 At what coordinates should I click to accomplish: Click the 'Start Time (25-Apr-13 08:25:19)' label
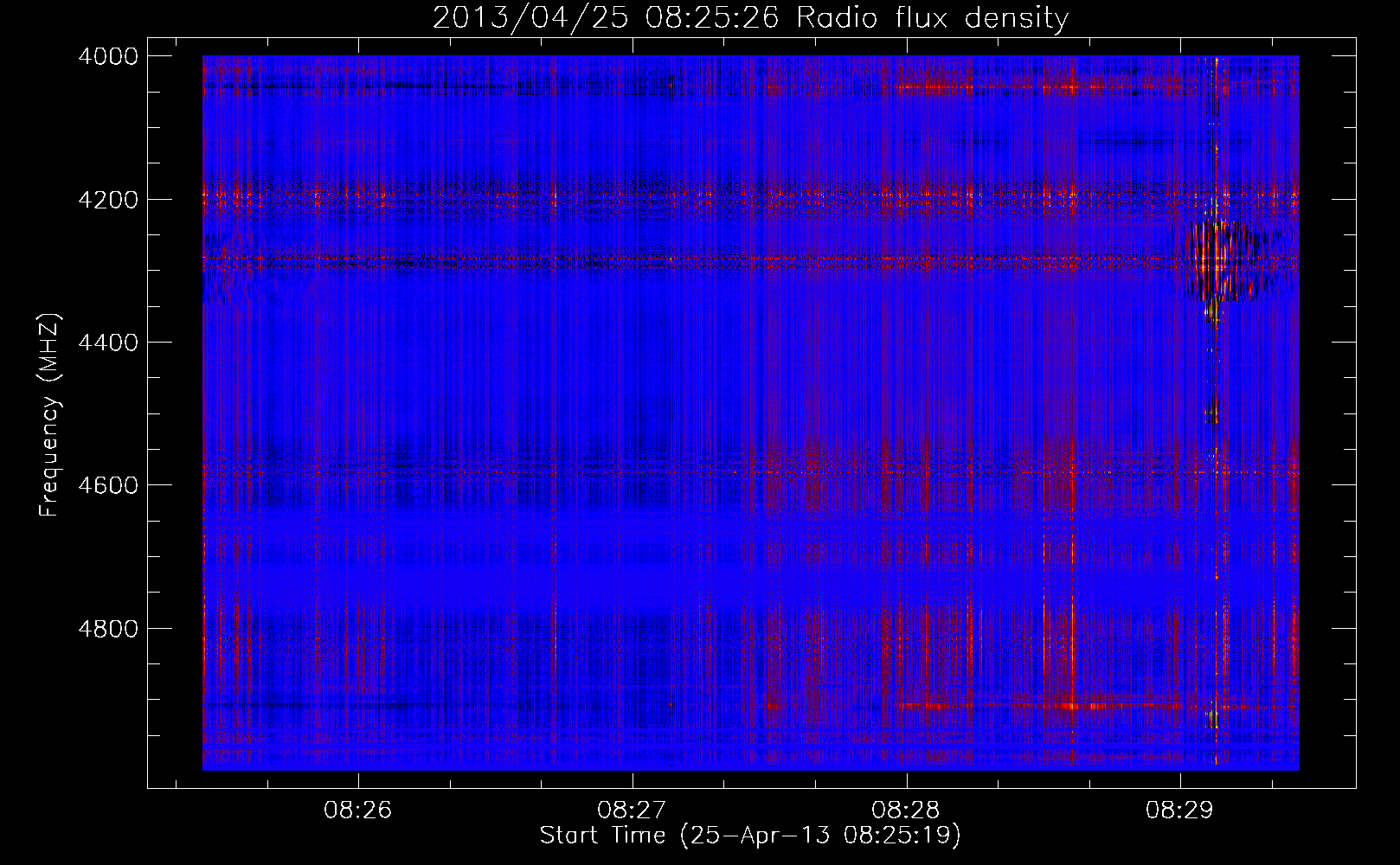tap(750, 835)
